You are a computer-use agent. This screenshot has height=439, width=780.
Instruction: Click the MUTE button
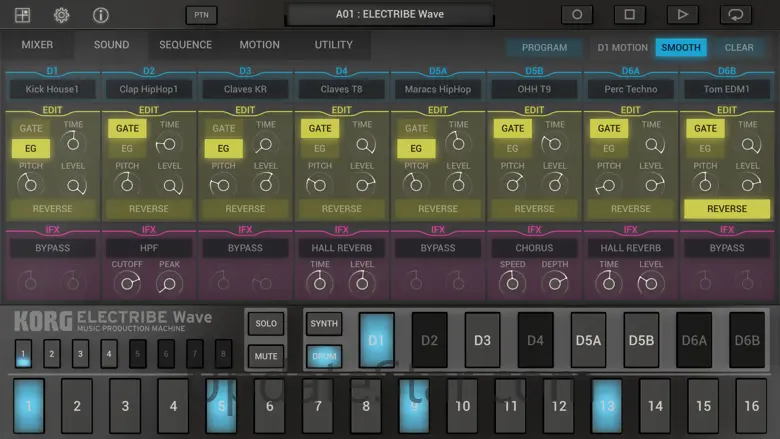pyautogui.click(x=265, y=355)
